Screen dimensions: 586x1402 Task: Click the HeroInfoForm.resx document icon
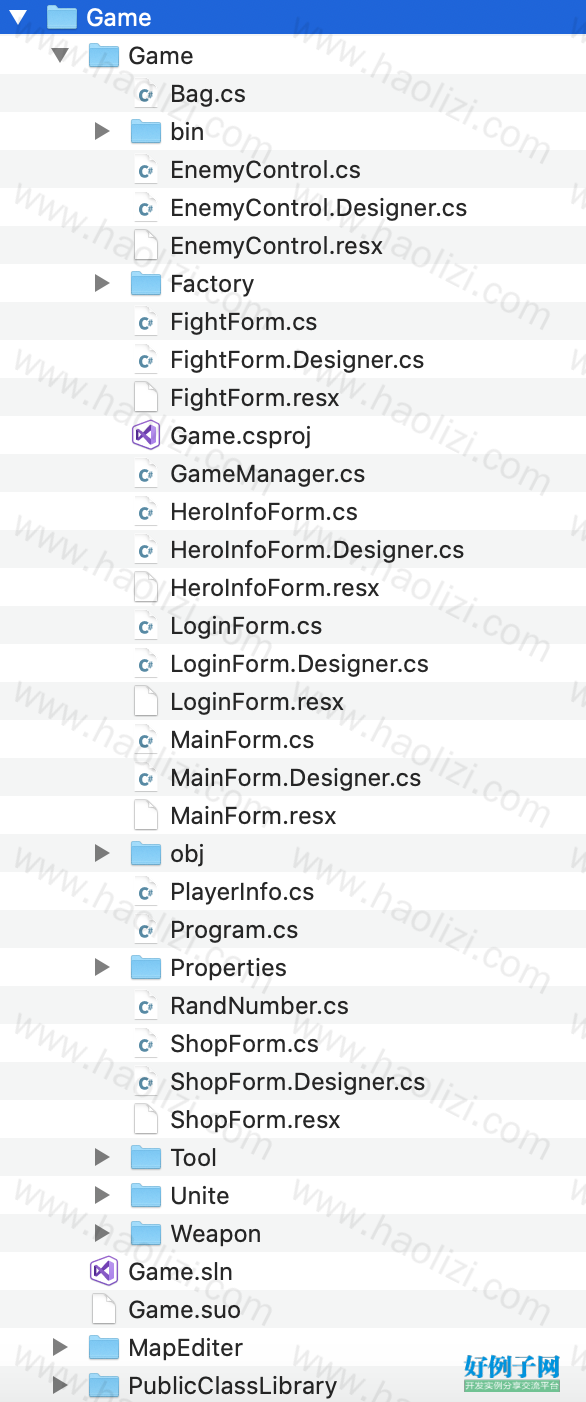pyautogui.click(x=146, y=588)
